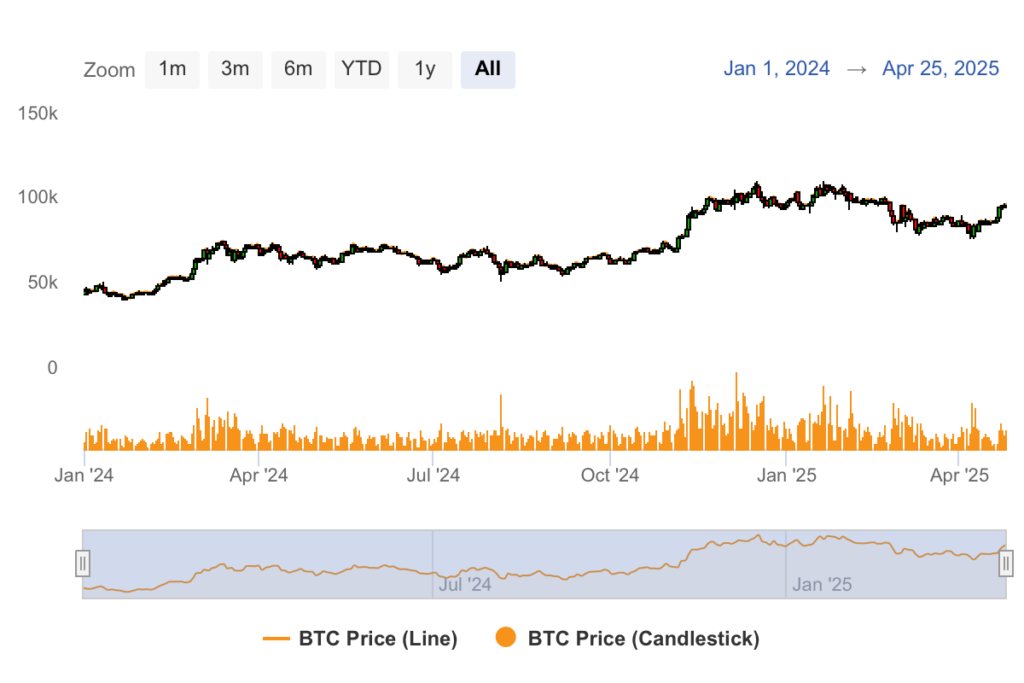Screen dimensions: 1024x683
Task: Select the All zoom range
Action: [488, 69]
